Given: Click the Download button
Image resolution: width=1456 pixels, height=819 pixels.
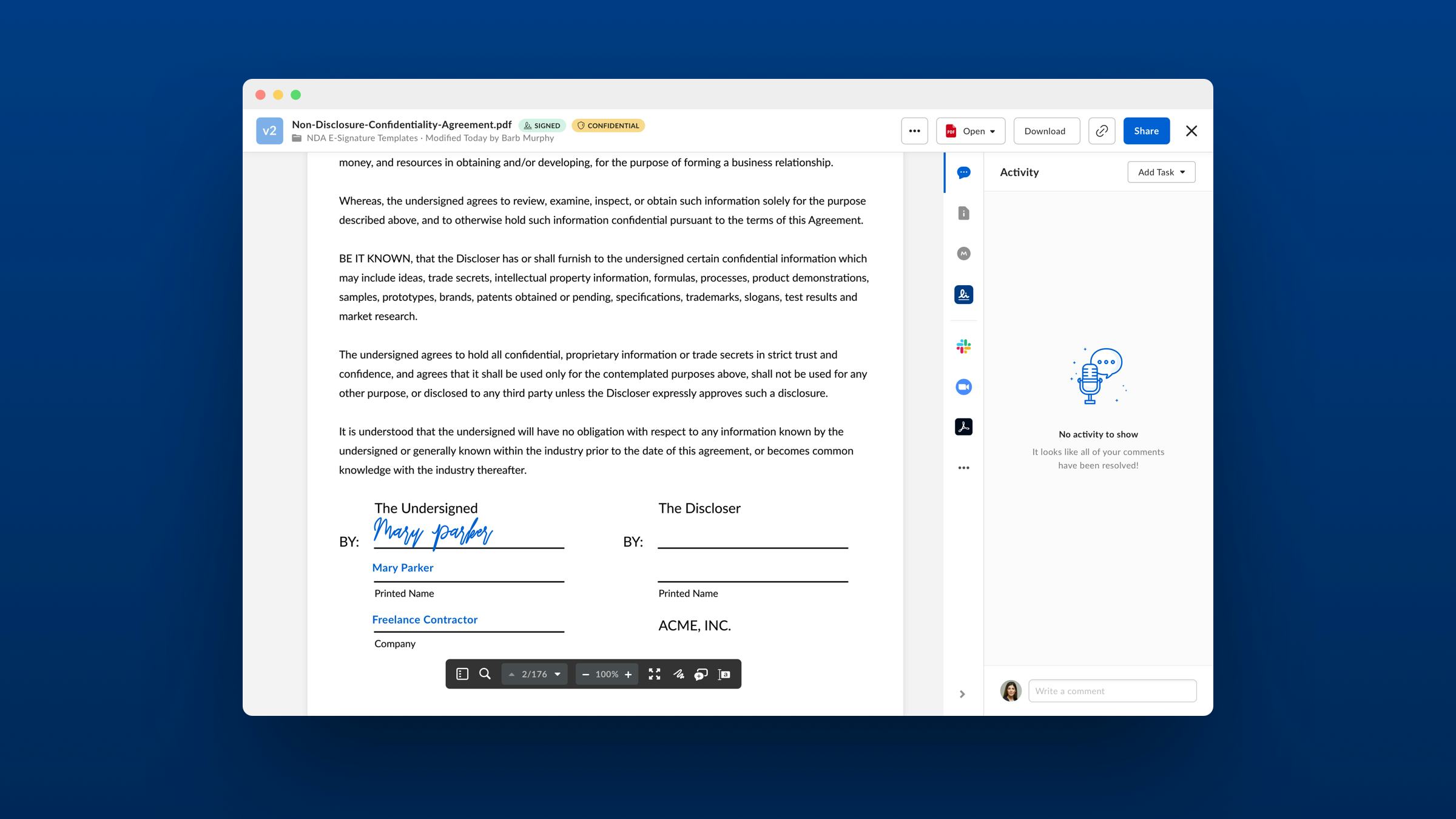Looking at the screenshot, I should coord(1046,131).
